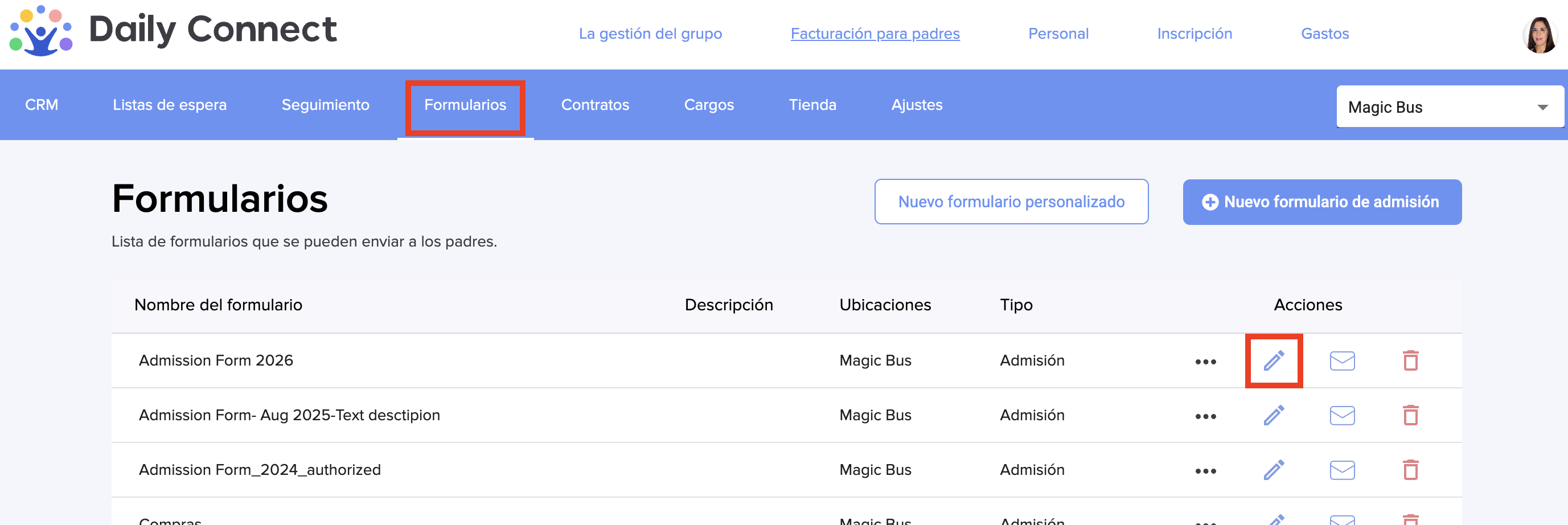Open Facturación para padres link
1568x525 pixels.
875,34
